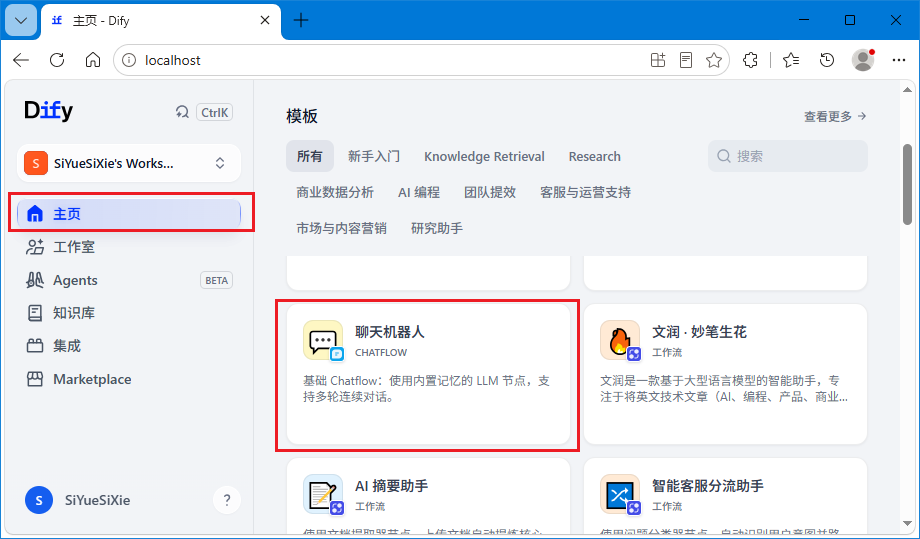The width and height of the screenshot is (920, 539).
Task: Open 工作室 in the sidebar
Action: click(x=129, y=247)
